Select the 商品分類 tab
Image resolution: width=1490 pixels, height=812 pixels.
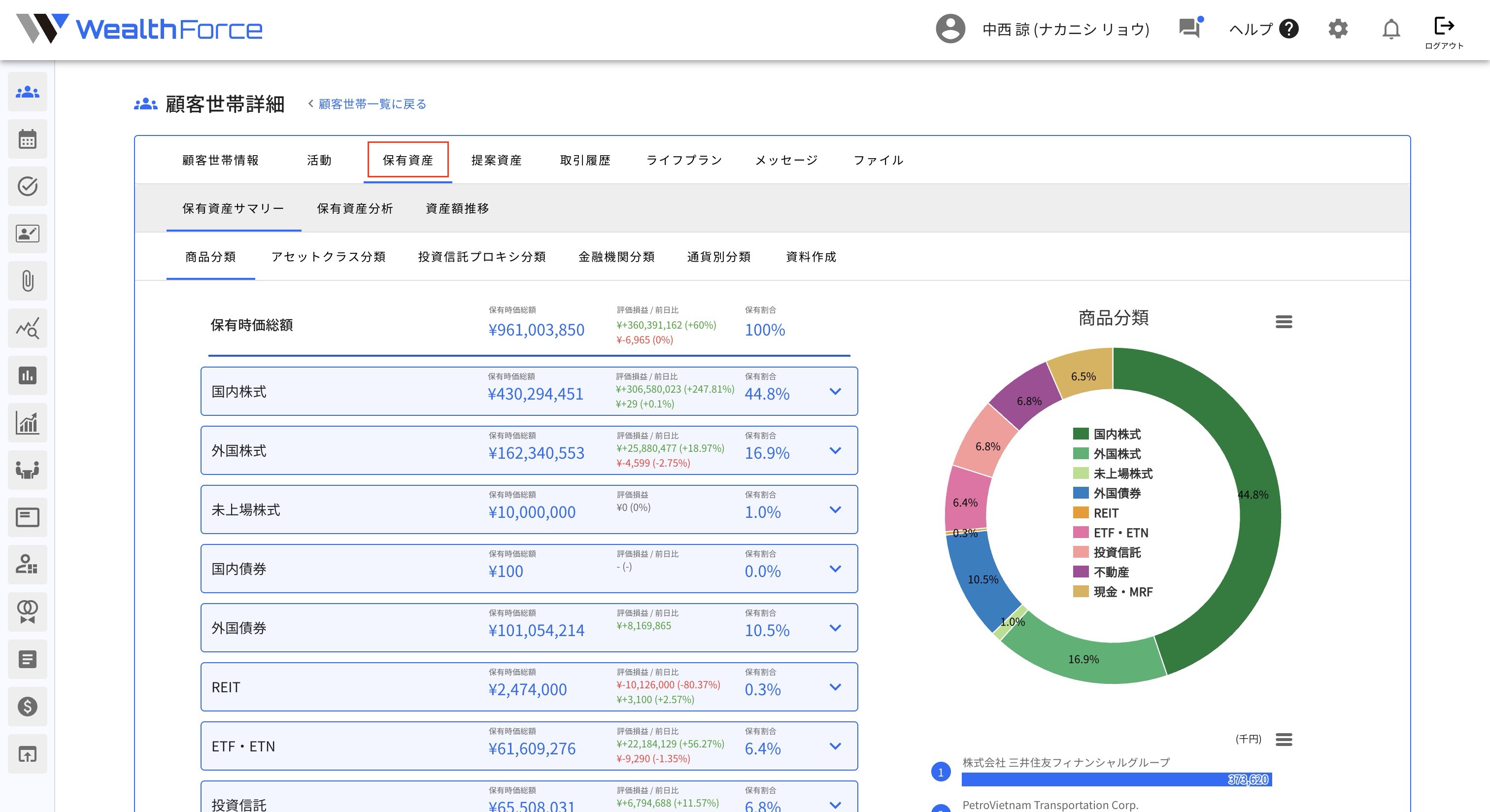coord(210,257)
